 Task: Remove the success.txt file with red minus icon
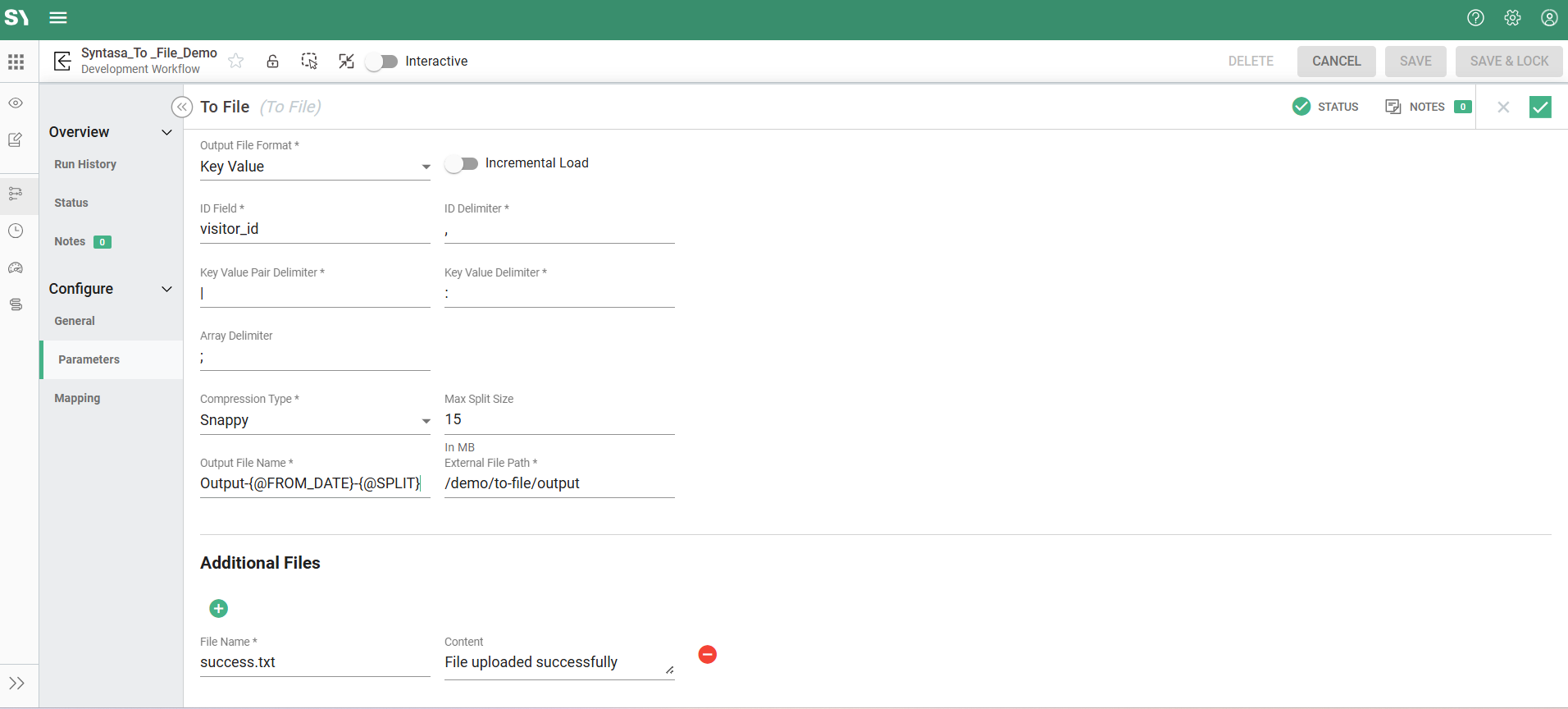coord(707,654)
